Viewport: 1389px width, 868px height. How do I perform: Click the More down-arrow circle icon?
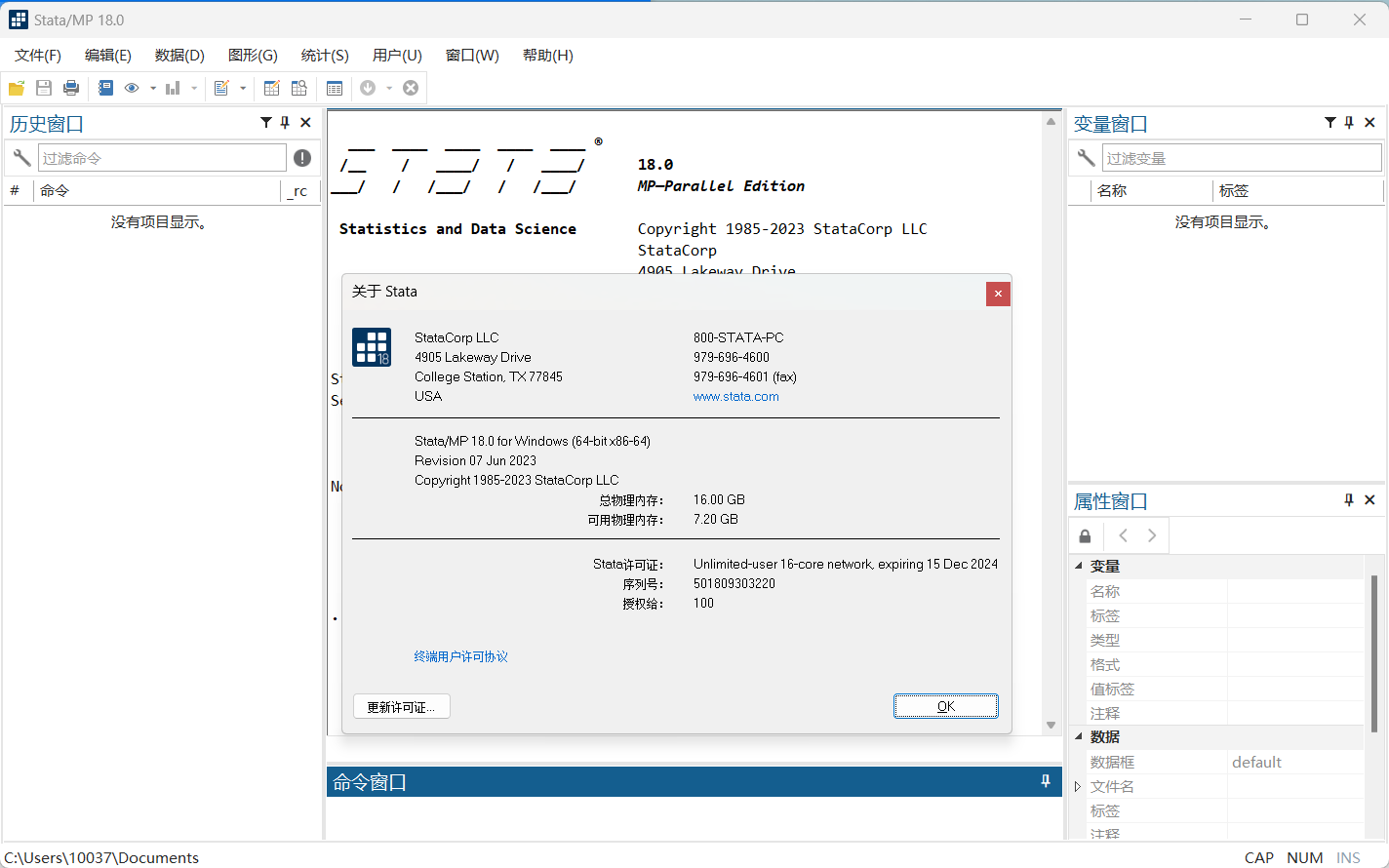tap(368, 88)
